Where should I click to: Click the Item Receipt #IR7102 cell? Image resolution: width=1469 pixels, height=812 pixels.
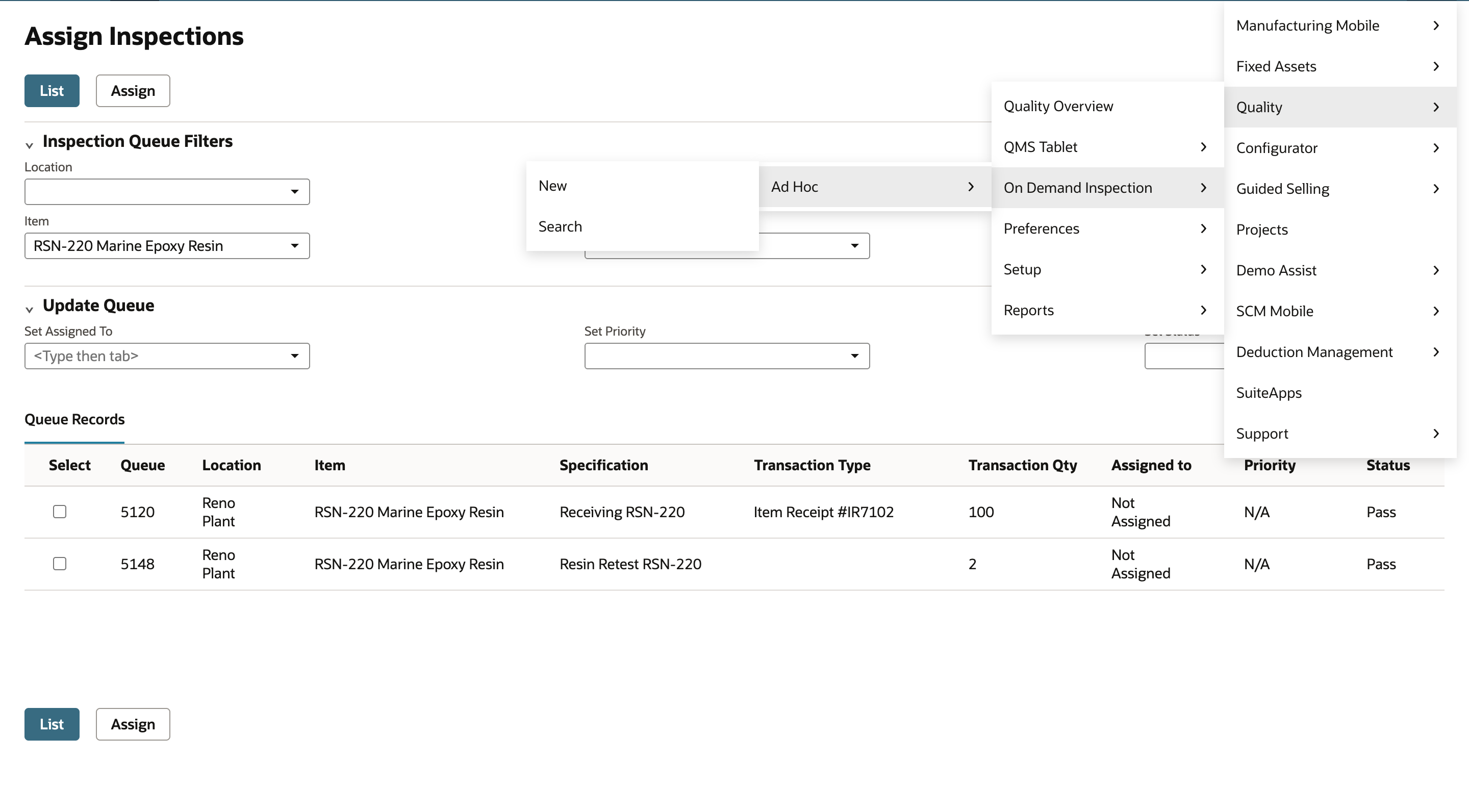823,512
